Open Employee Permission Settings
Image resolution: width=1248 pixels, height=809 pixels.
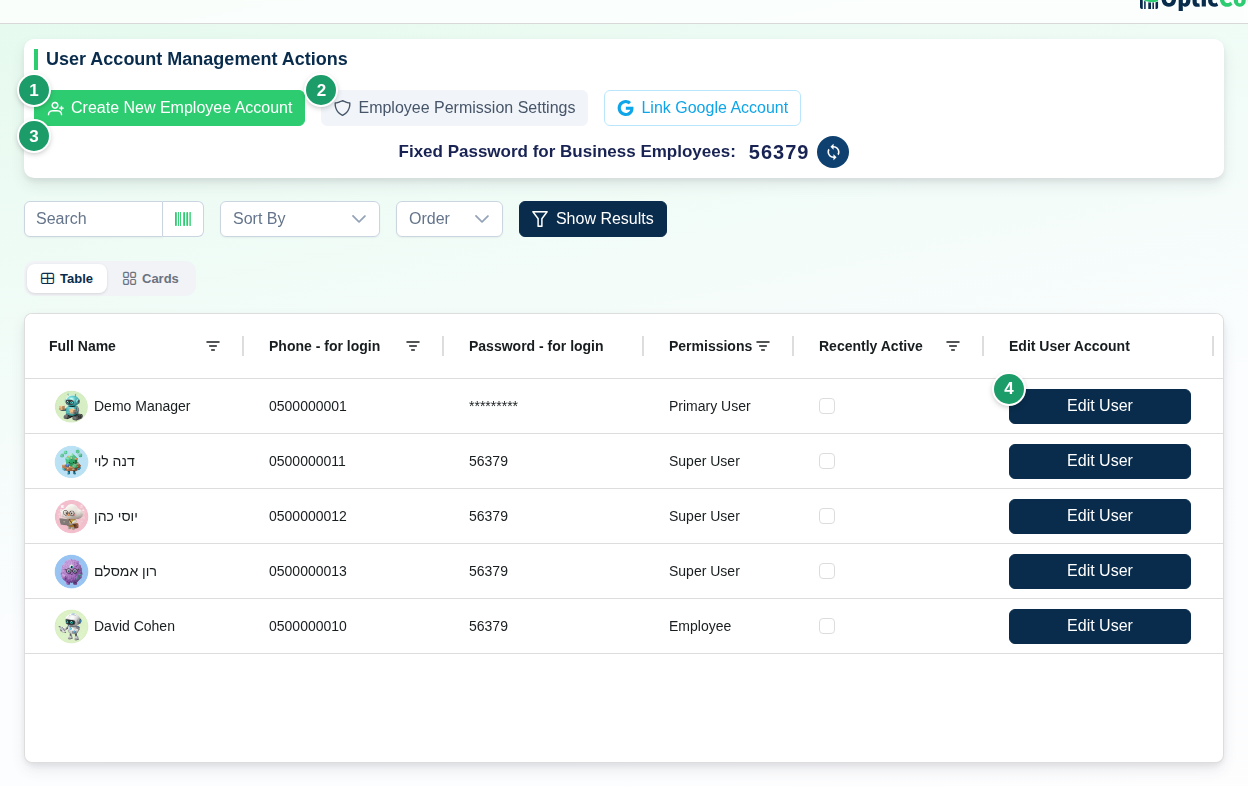click(454, 108)
